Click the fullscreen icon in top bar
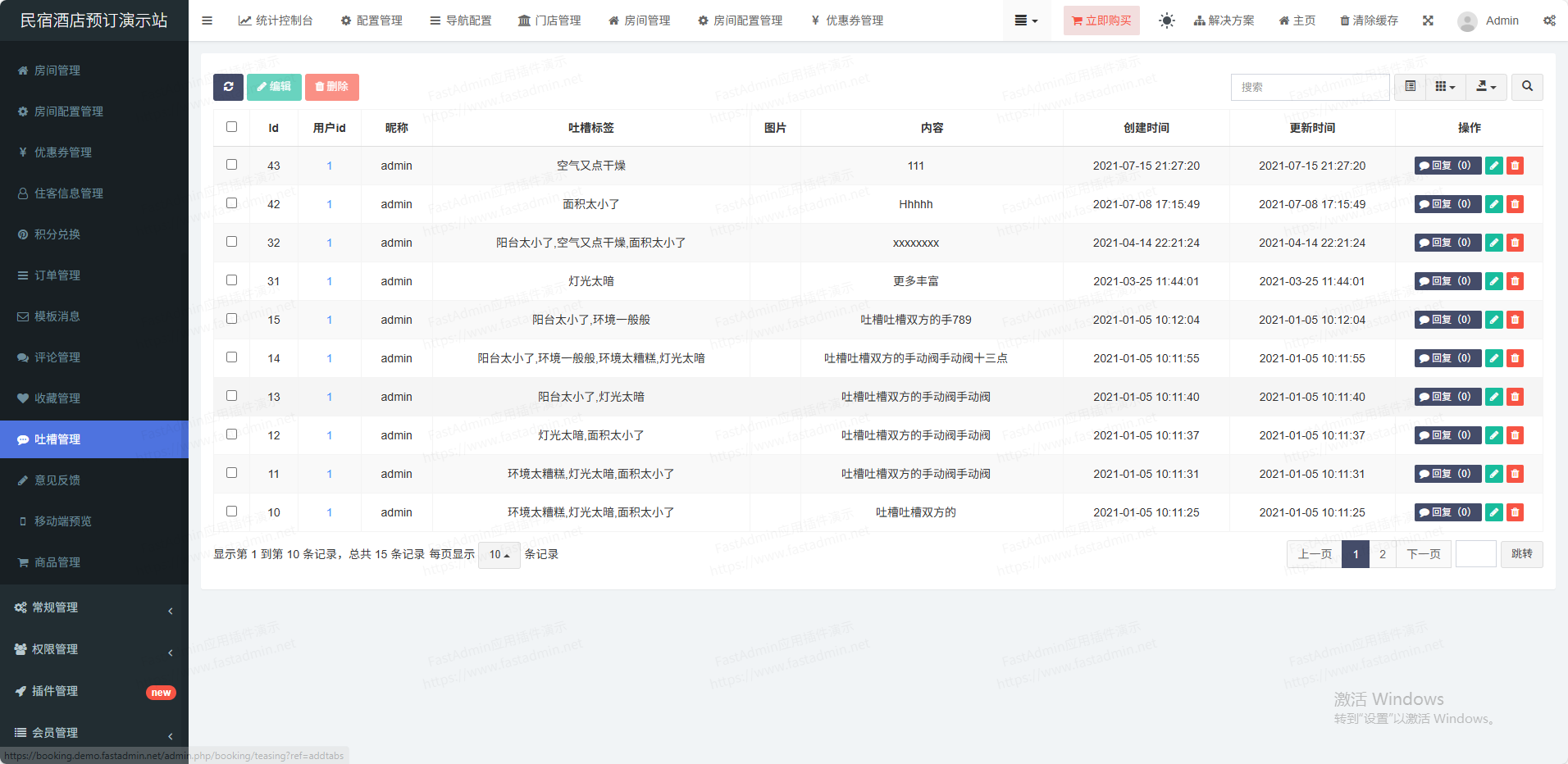 point(1428,20)
